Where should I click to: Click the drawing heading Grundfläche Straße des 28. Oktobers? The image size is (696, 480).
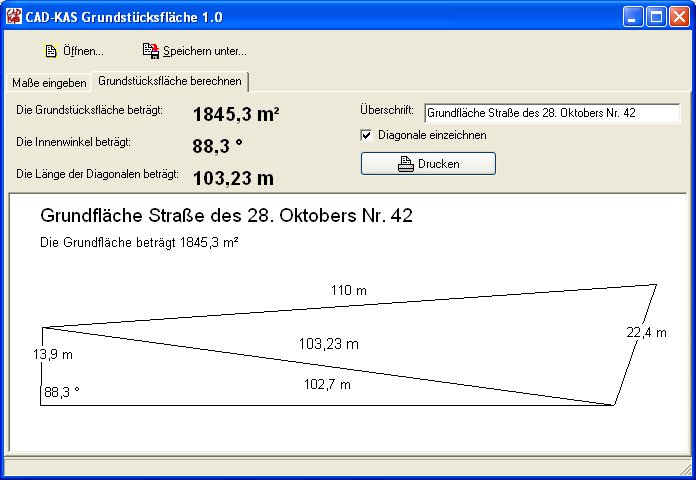[x=226, y=216]
